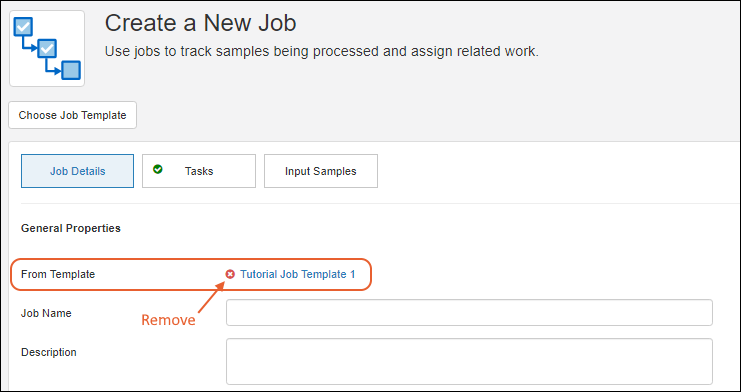
Task: Click the General Properties section heading
Action: (71, 228)
